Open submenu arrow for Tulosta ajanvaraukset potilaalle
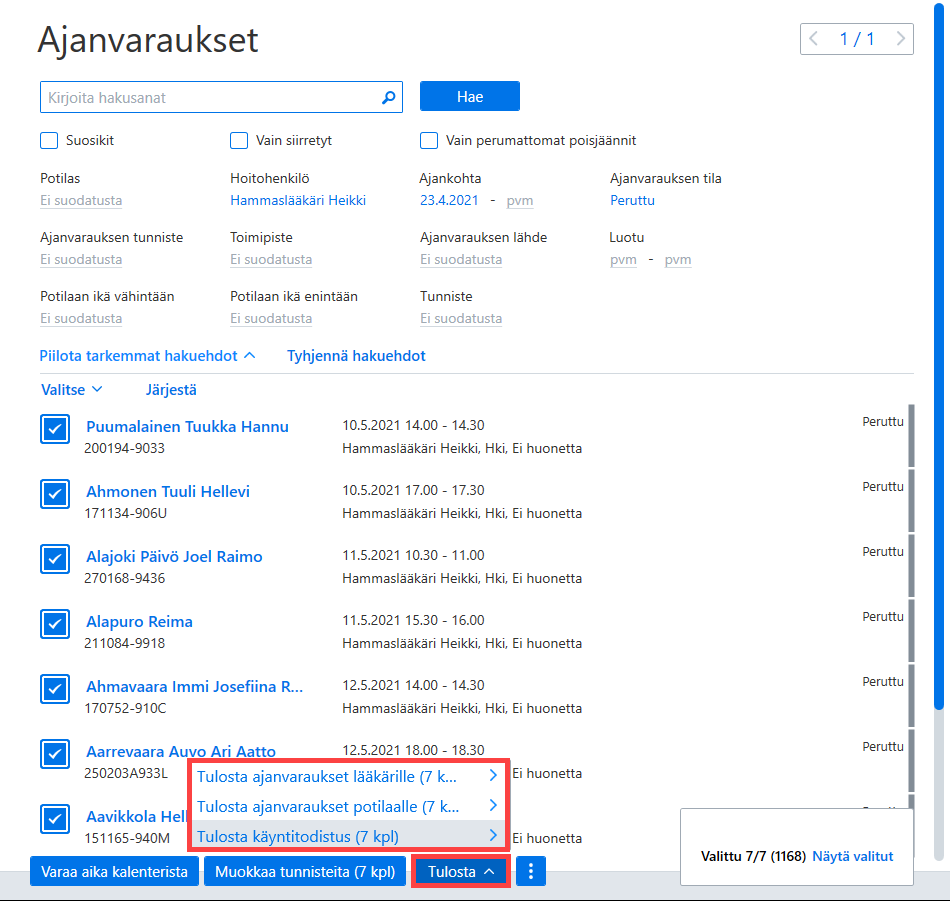 (493, 805)
